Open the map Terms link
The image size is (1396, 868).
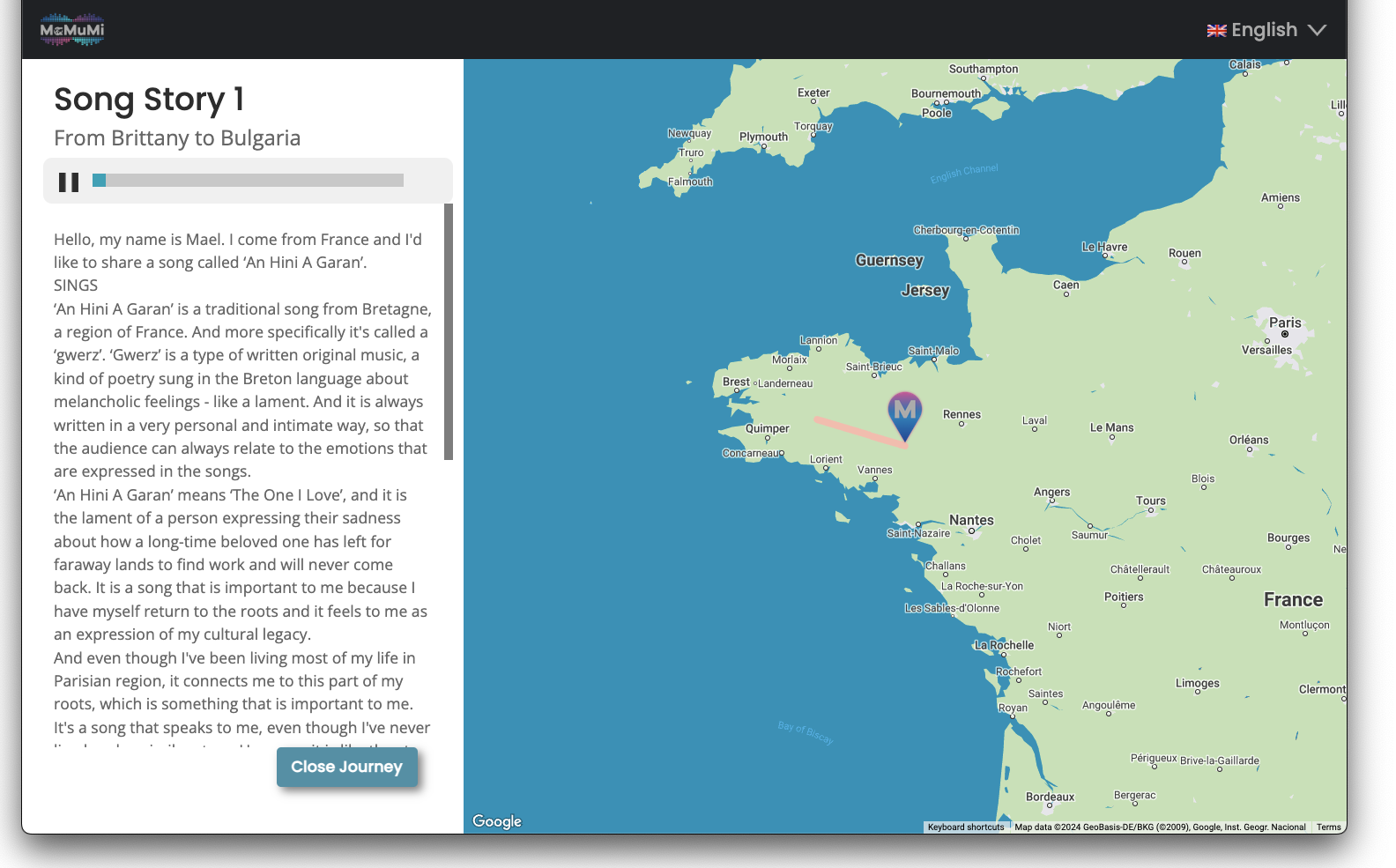click(1328, 827)
